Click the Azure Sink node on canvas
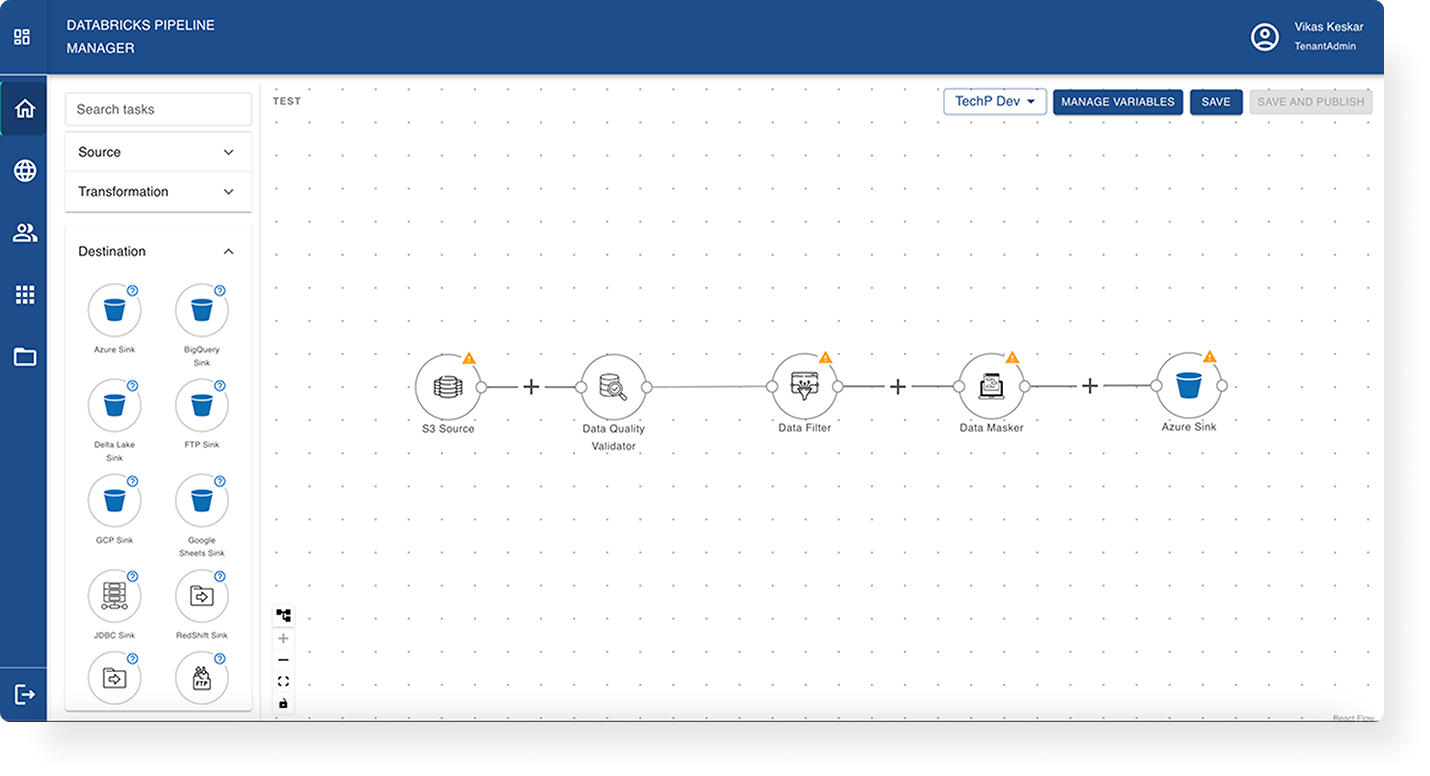The width and height of the screenshot is (1430, 776). pos(1189,385)
